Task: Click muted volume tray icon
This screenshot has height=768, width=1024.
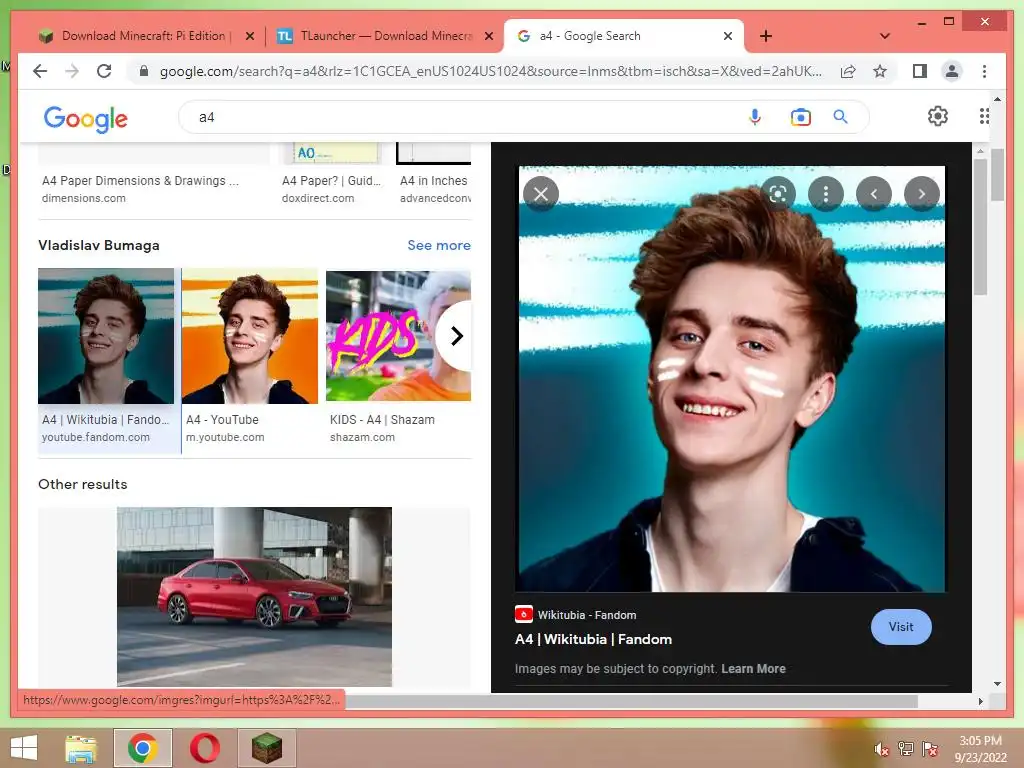Action: 882,749
